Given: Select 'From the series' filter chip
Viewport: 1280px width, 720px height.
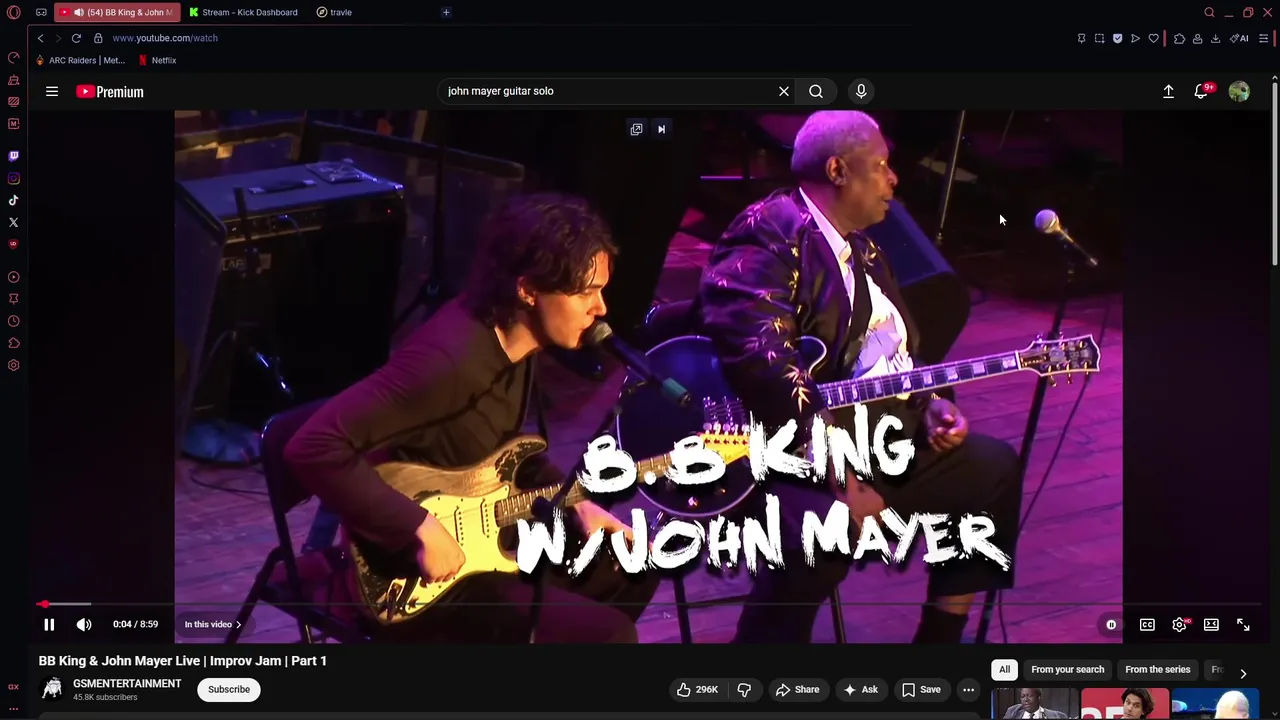Looking at the screenshot, I should (1158, 669).
